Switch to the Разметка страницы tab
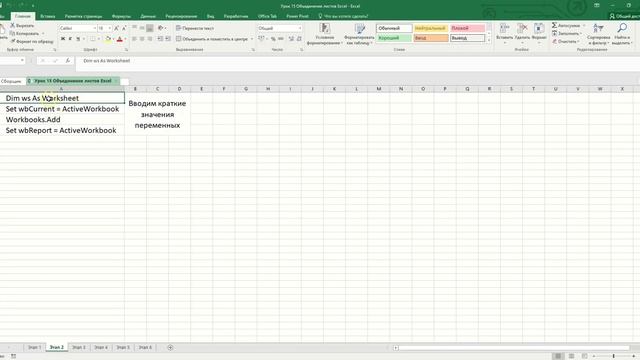Screen dimensions: 640x360 click(x=83, y=16)
